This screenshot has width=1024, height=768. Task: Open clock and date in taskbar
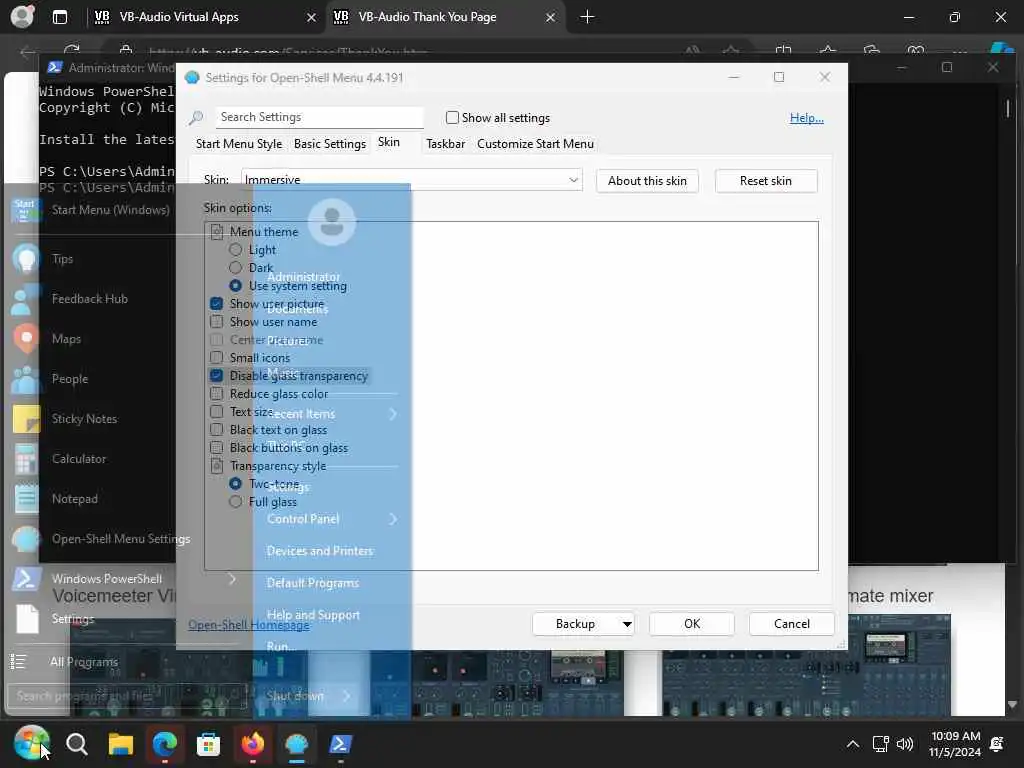tap(955, 744)
